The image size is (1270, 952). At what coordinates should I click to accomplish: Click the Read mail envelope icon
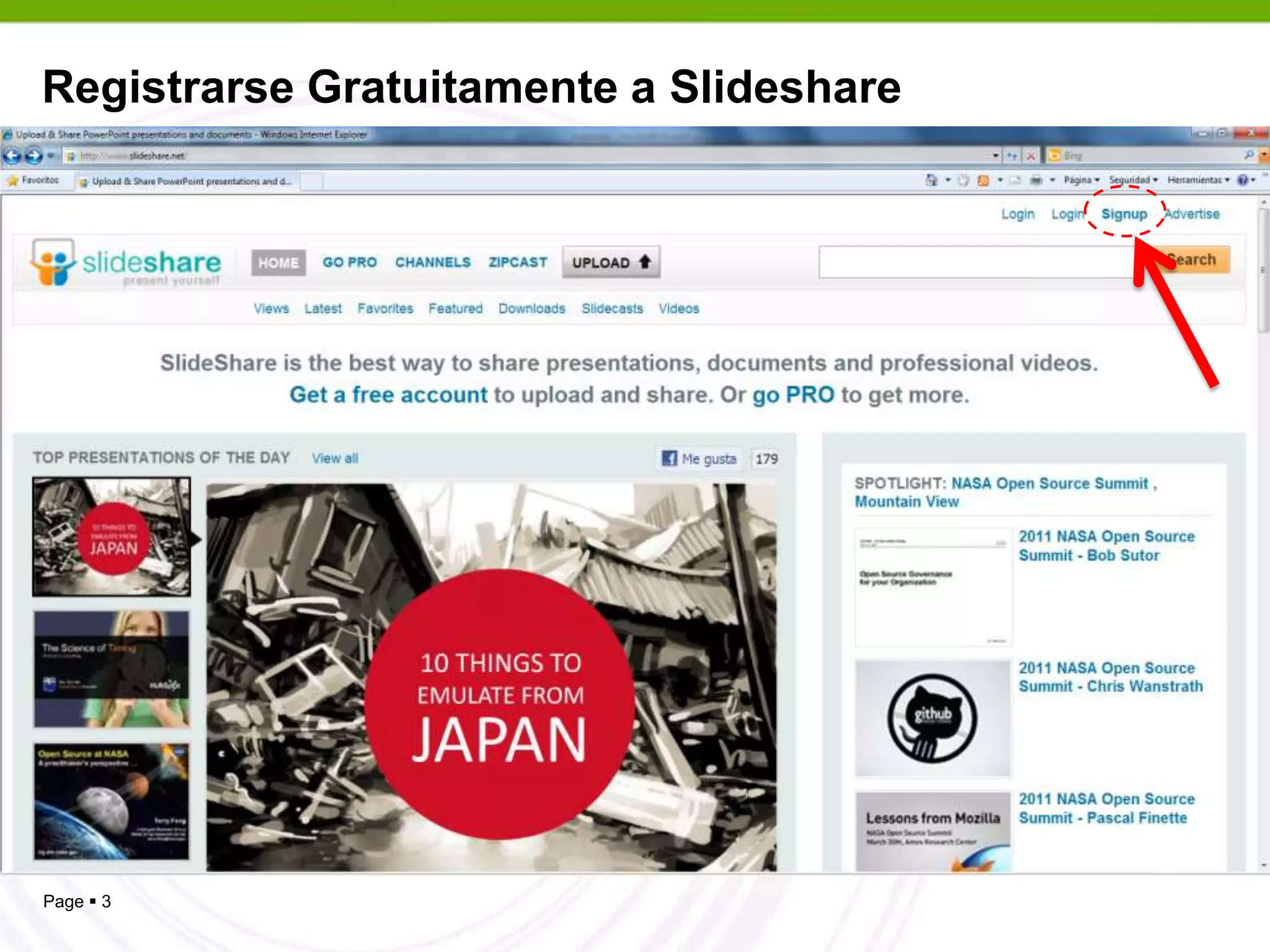[1015, 180]
